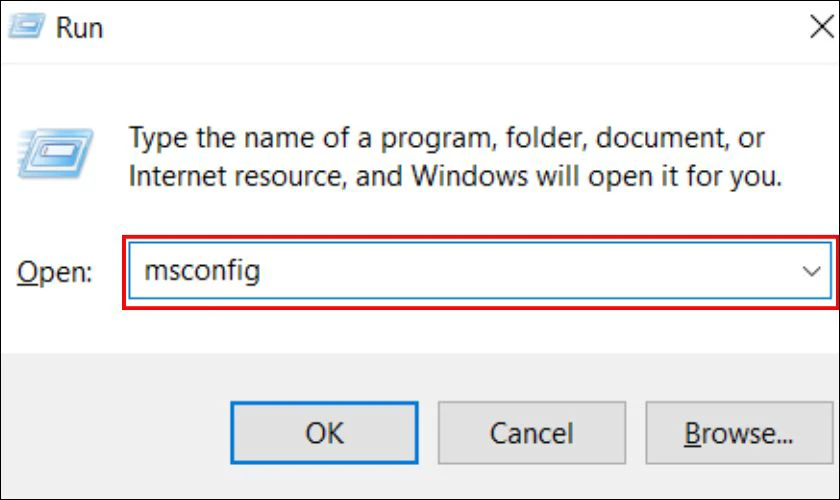Viewport: 840px width, 500px height.
Task: Open the Browse... file picker
Action: [x=738, y=433]
